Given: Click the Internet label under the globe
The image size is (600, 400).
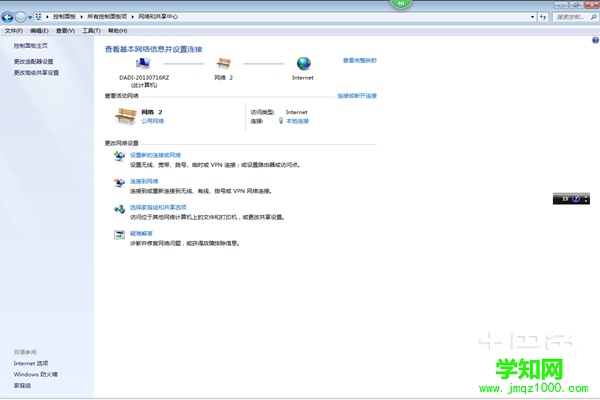Looking at the screenshot, I should 303,78.
